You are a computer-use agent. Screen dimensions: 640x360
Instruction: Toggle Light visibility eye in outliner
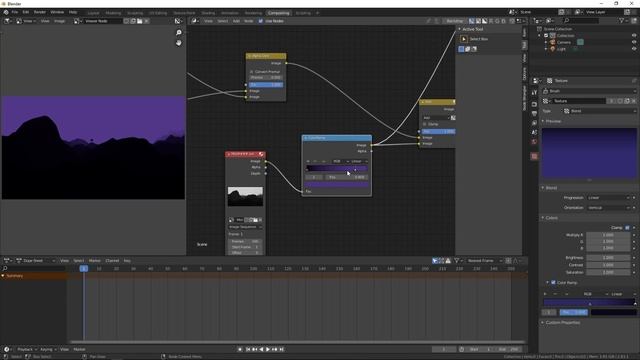pos(634,49)
